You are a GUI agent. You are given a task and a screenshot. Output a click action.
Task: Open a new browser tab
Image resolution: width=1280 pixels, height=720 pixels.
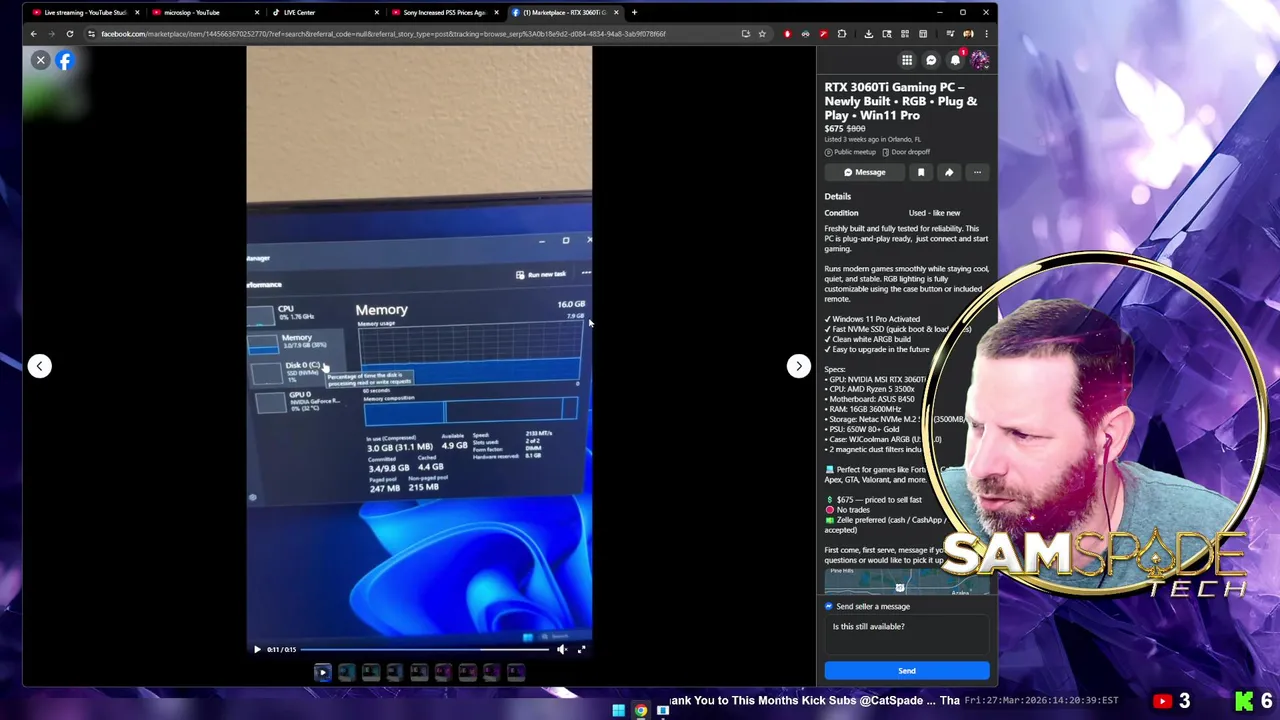tap(634, 12)
